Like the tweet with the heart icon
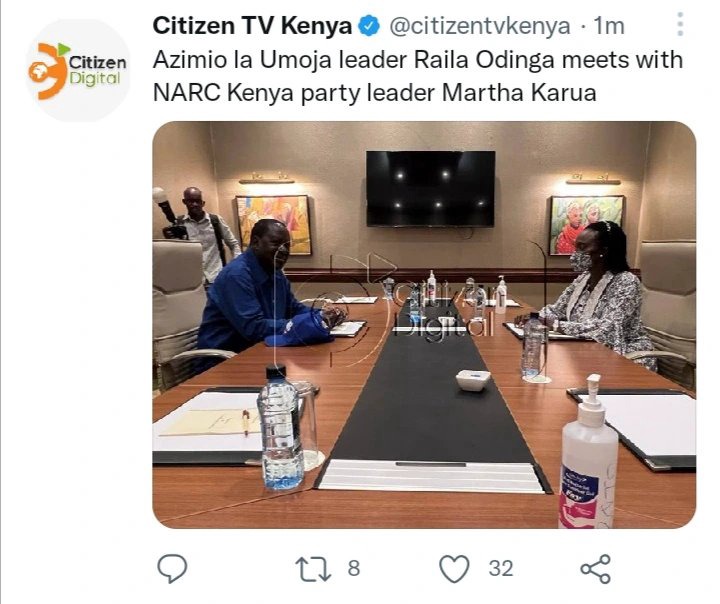This screenshot has height=604, width=720. 455,569
